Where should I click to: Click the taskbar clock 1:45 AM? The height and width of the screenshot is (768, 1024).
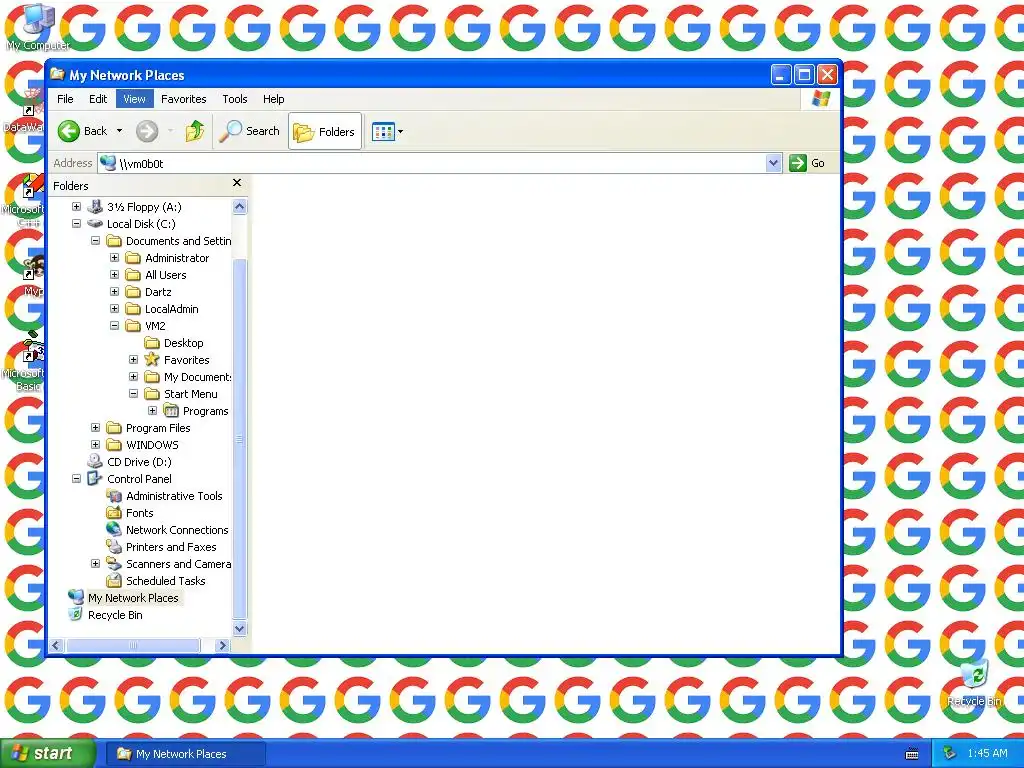click(x=987, y=754)
